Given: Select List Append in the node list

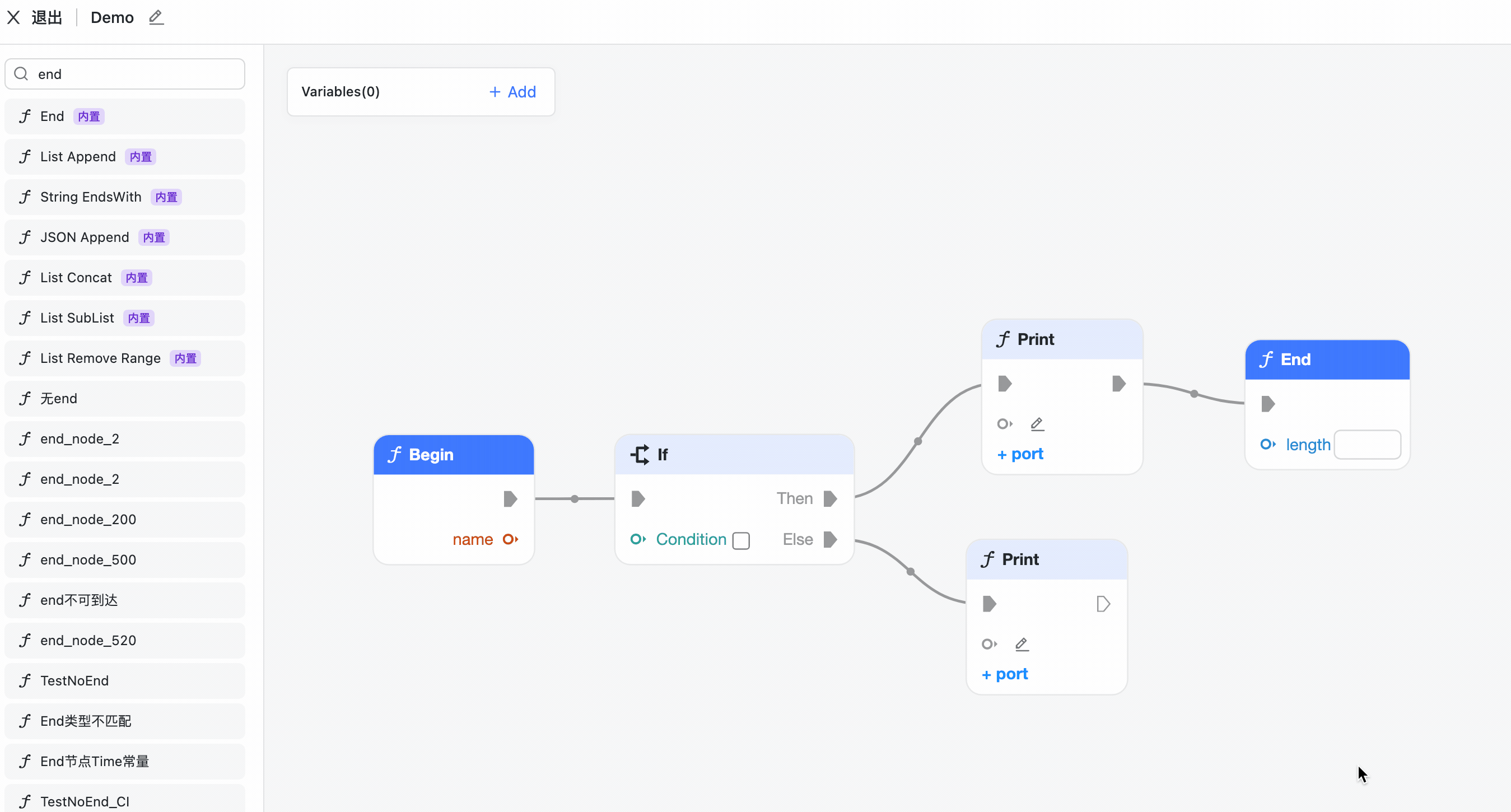Looking at the screenshot, I should point(125,157).
